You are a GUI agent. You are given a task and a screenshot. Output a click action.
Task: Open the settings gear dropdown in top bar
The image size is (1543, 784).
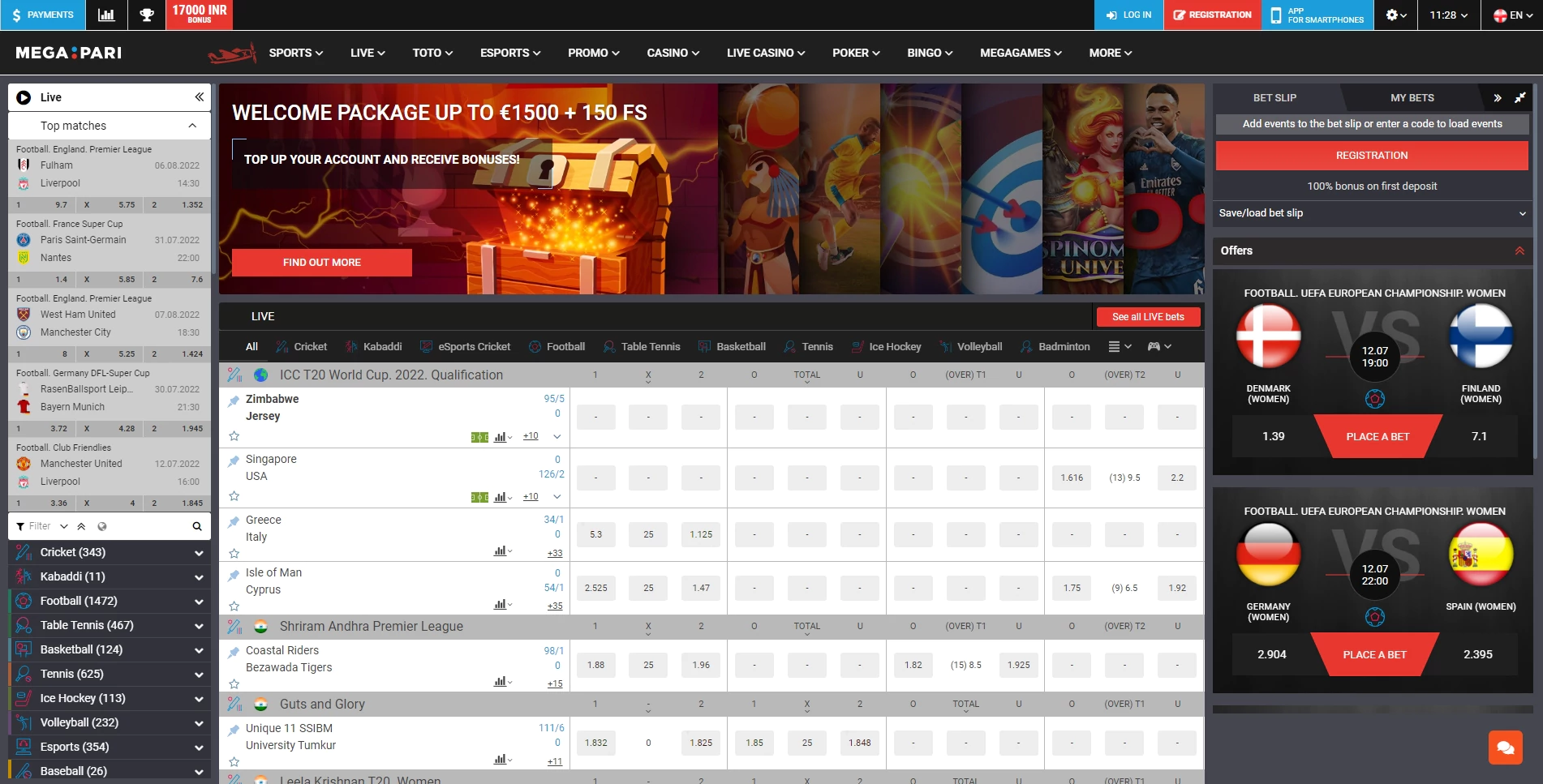coord(1395,15)
